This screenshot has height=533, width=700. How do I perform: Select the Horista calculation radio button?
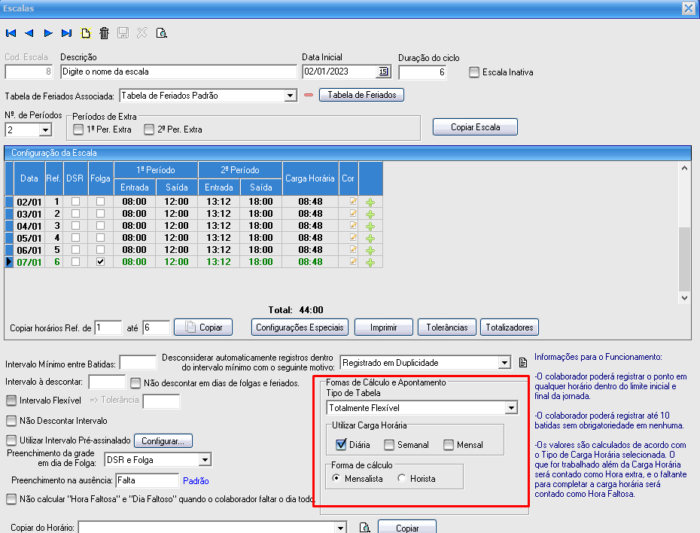[x=403, y=479]
